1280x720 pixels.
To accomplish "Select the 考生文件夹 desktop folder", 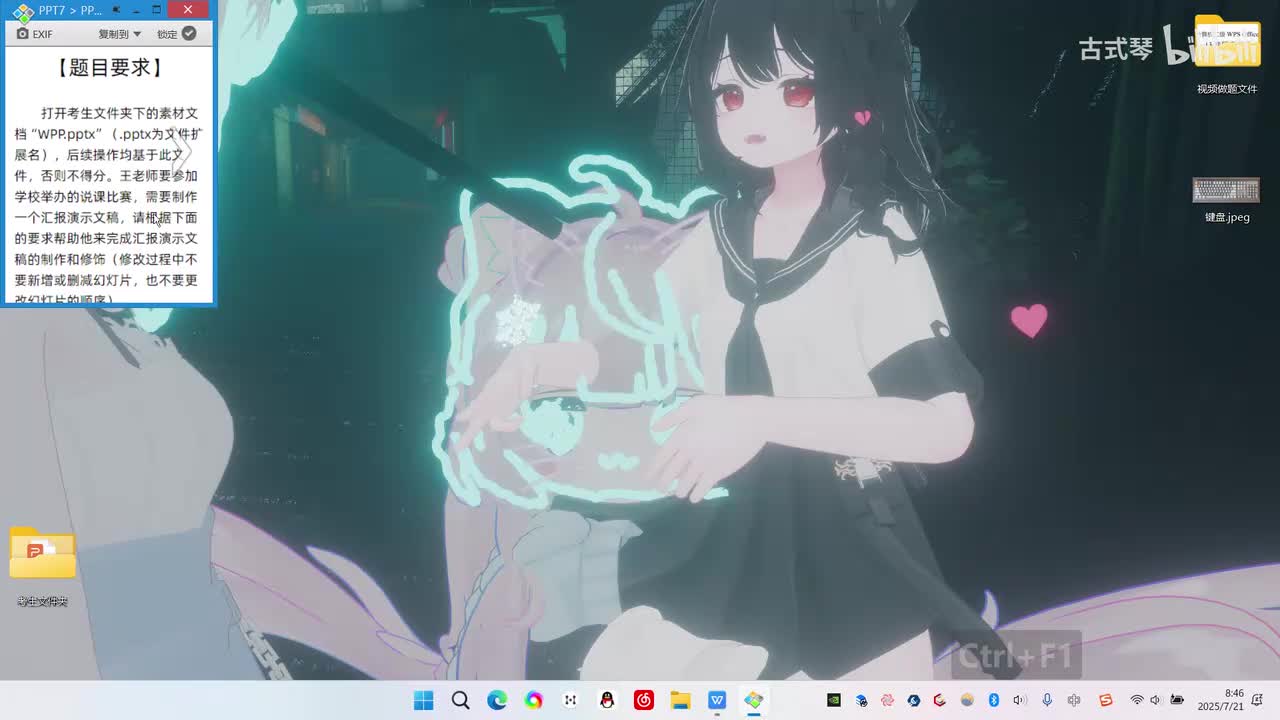I will pos(42,566).
